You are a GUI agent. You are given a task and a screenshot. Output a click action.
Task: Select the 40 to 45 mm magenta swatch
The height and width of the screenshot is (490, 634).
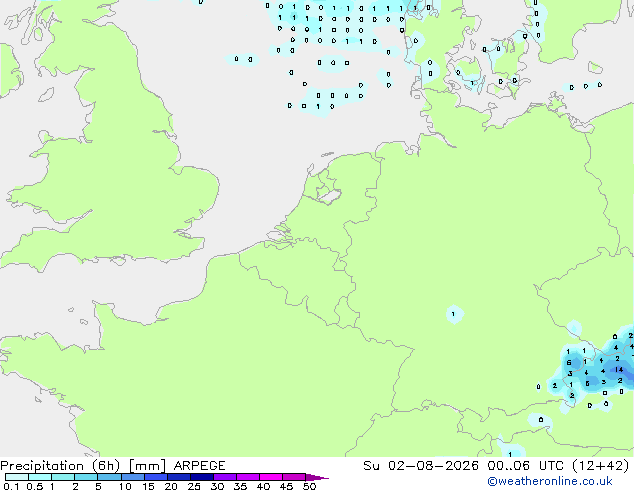pos(271,477)
